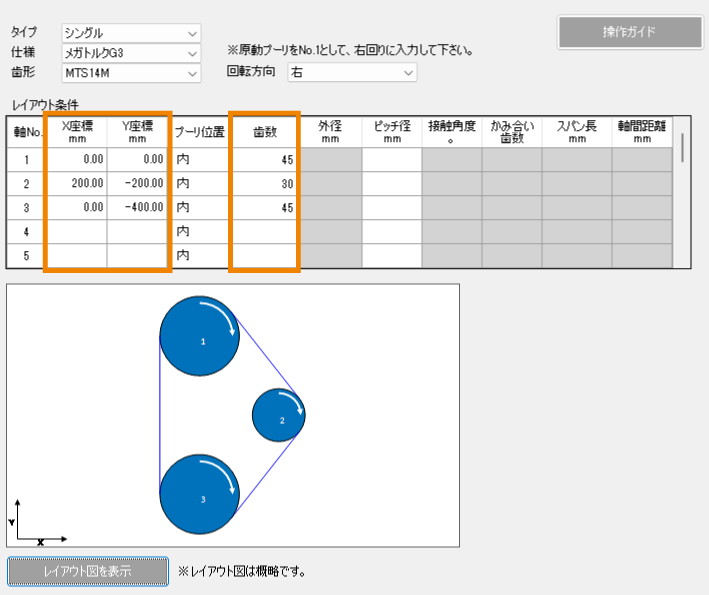Click ピッチ径 cell in row 5

(x=392, y=255)
